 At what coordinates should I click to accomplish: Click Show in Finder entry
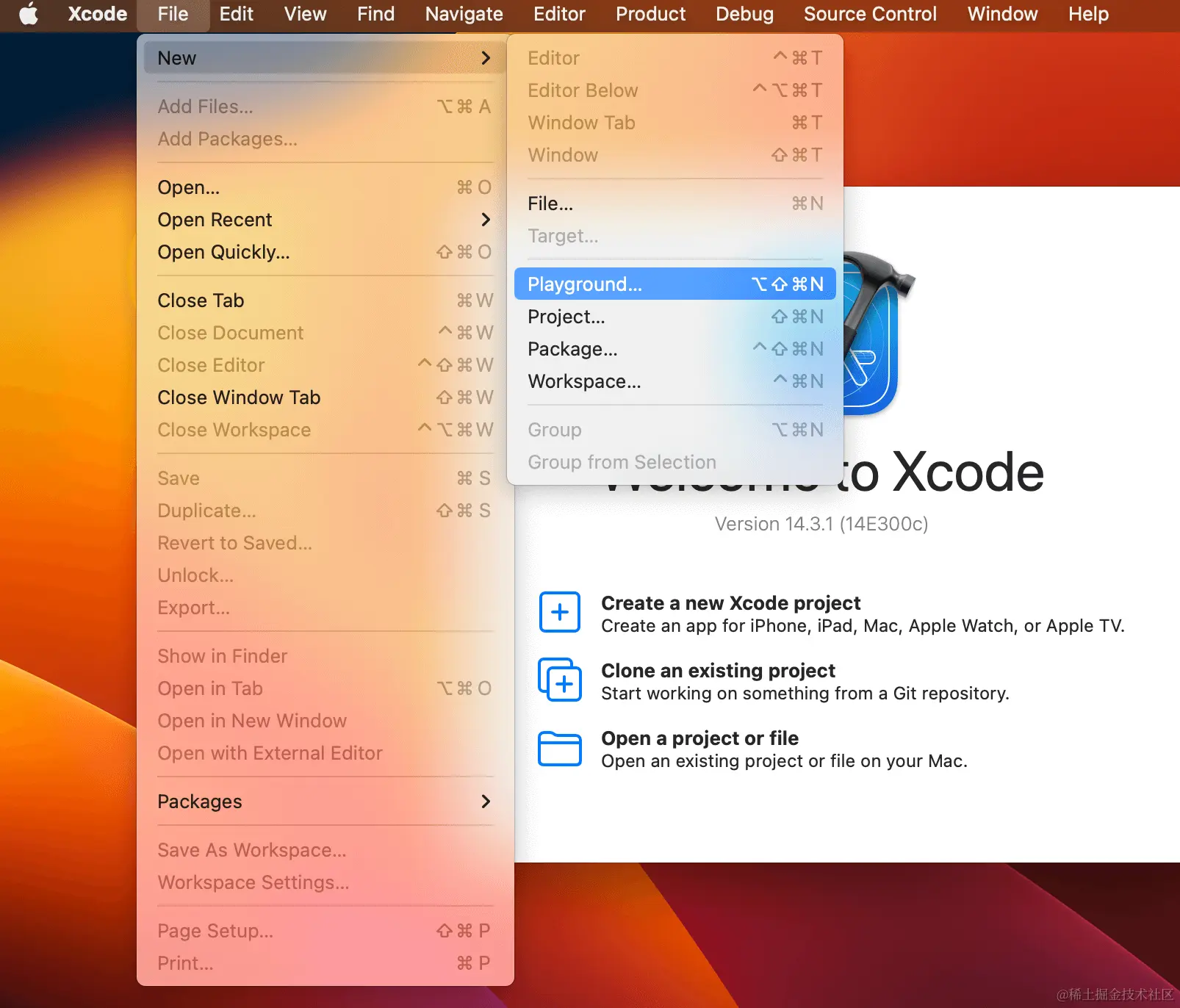coord(325,656)
